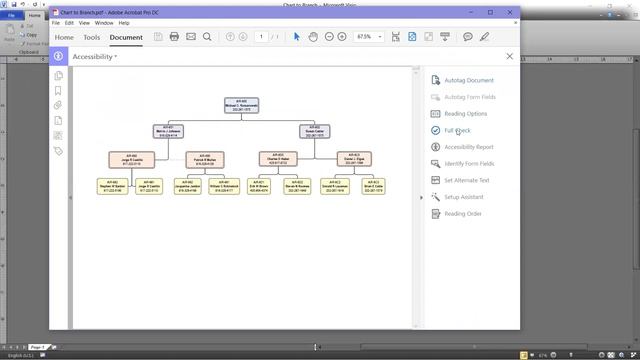Image resolution: width=640 pixels, height=360 pixels.
Task: Switch to the Tools tab in Acrobat
Action: 91,37
